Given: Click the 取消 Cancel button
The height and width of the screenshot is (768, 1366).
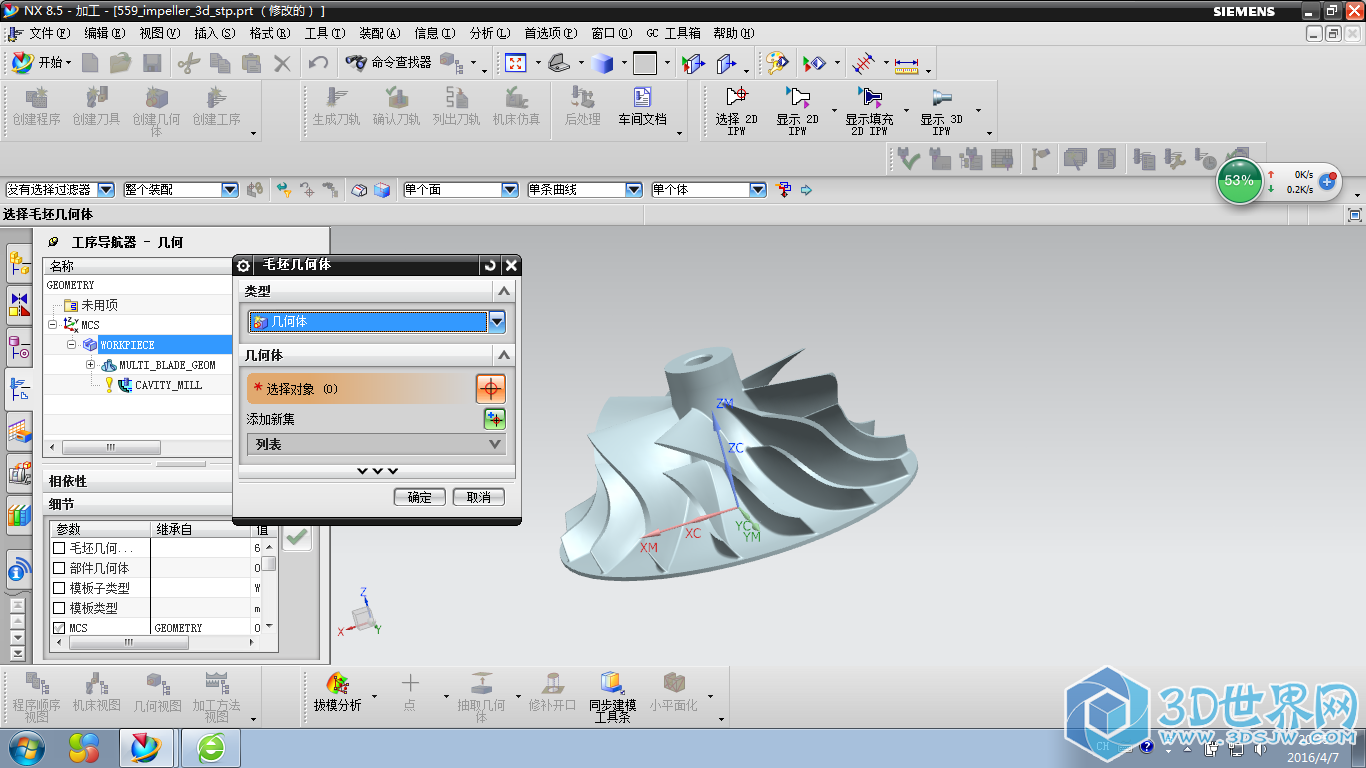Looking at the screenshot, I should point(479,497).
